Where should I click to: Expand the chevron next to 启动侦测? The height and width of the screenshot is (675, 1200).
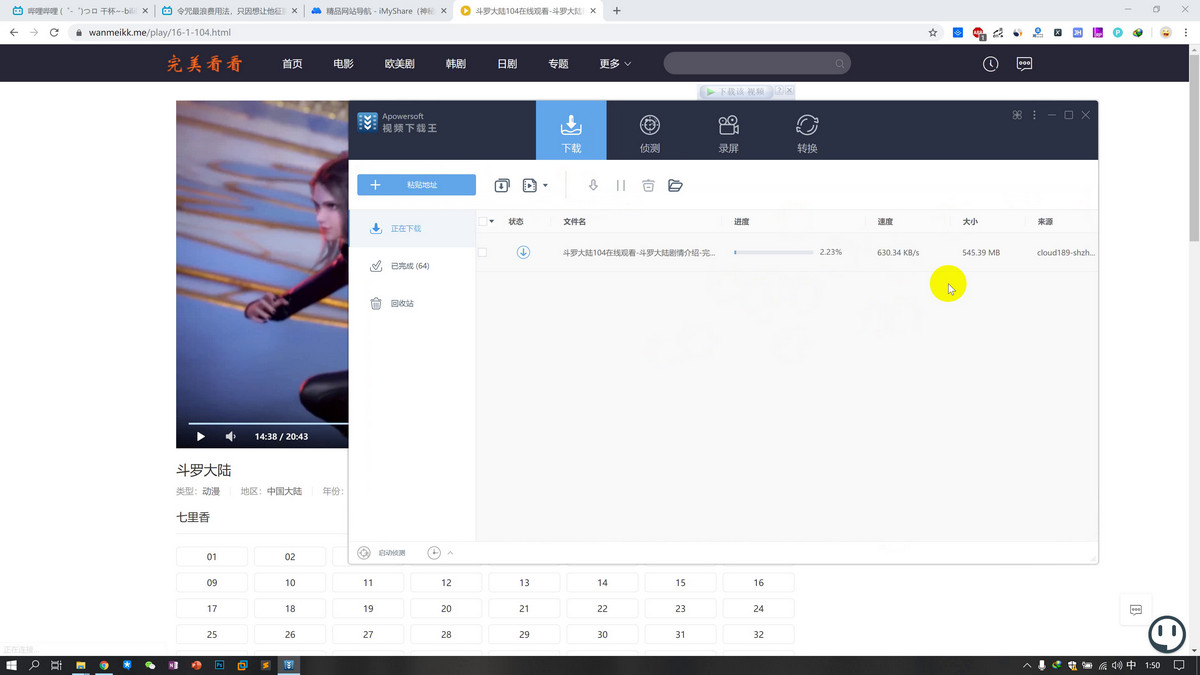point(449,552)
